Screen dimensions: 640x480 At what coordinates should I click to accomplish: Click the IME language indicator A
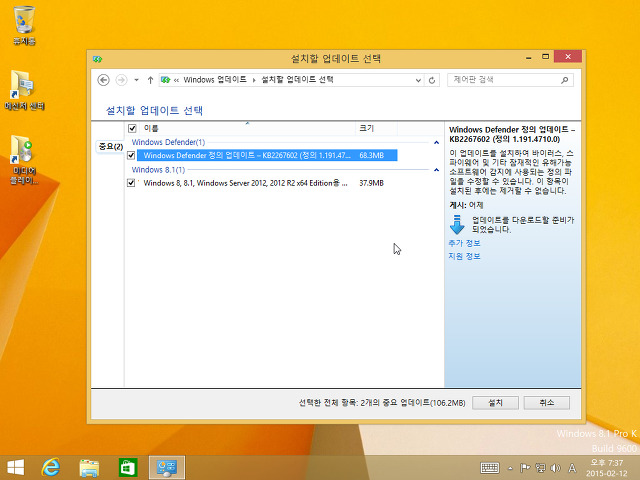tap(572, 468)
